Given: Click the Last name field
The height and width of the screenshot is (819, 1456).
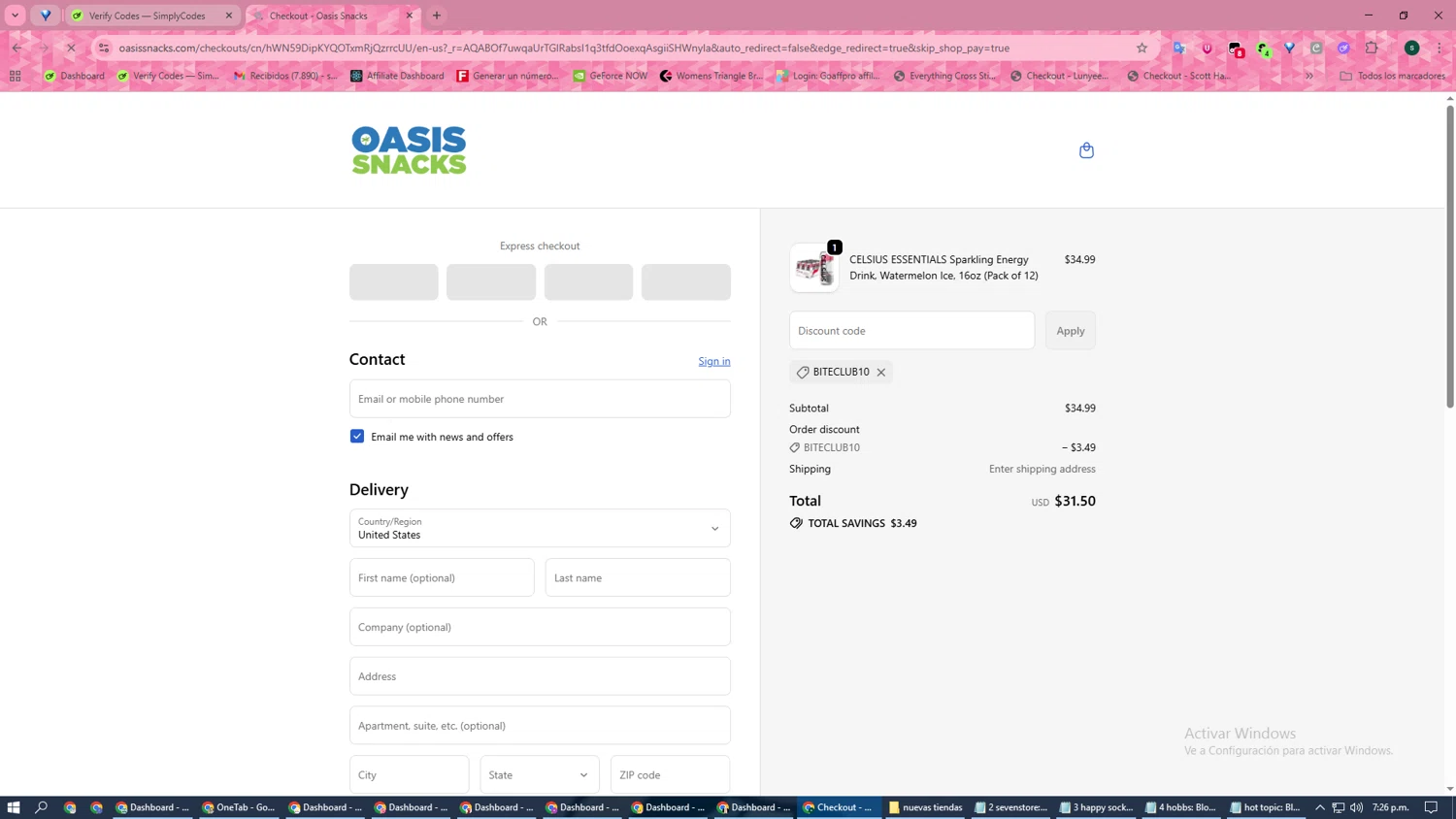Looking at the screenshot, I should (638, 577).
